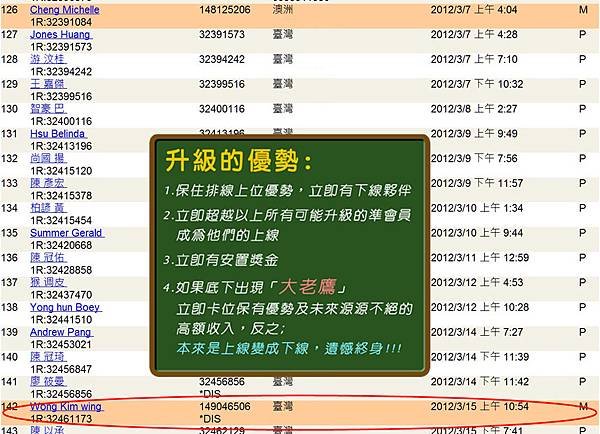Open the Yong hun Boey member link

(66, 307)
